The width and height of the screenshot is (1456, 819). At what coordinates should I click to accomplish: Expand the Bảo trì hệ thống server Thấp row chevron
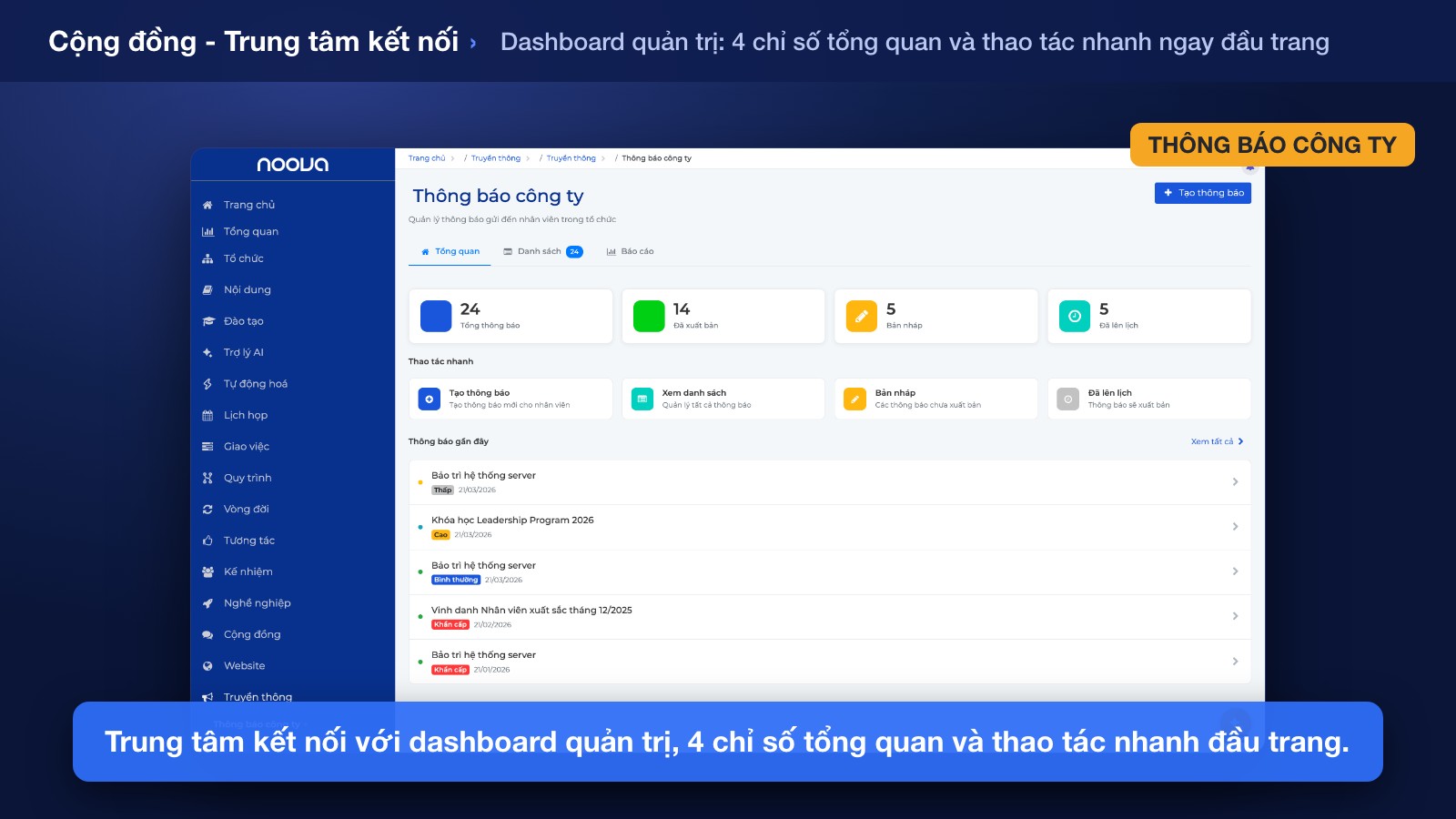point(1235,481)
